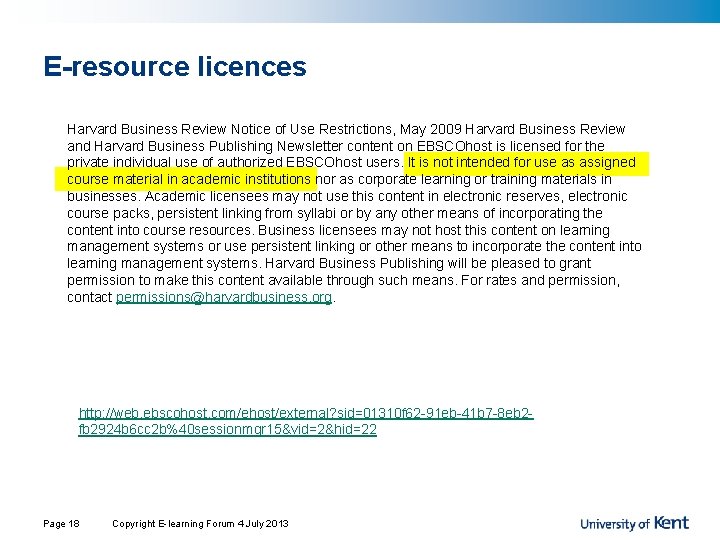This screenshot has height=540, width=720.
Task: Click the 'E-resource licences' slide title
Action: pyautogui.click(x=175, y=66)
